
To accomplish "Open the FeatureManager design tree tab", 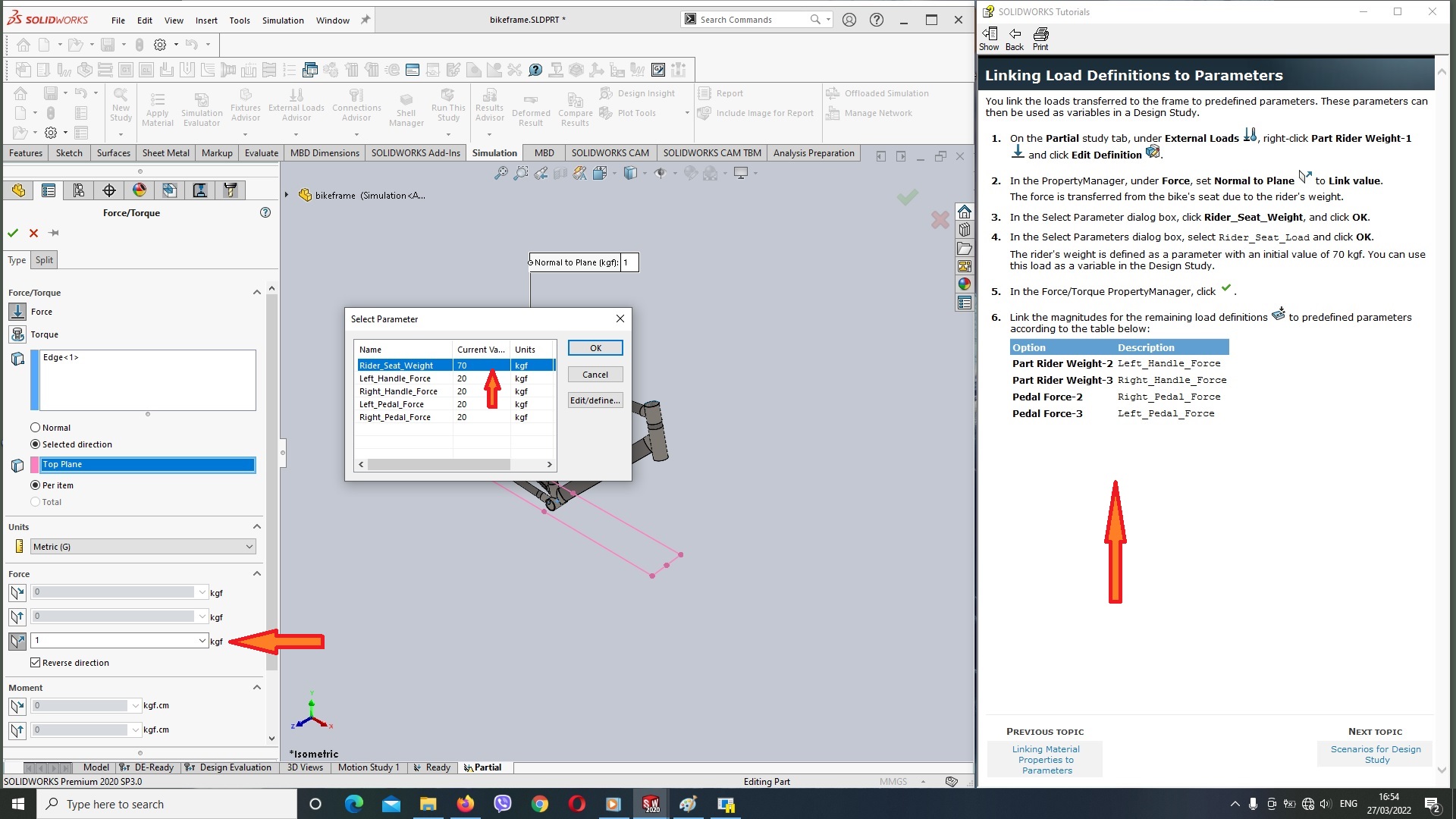I will pyautogui.click(x=18, y=190).
